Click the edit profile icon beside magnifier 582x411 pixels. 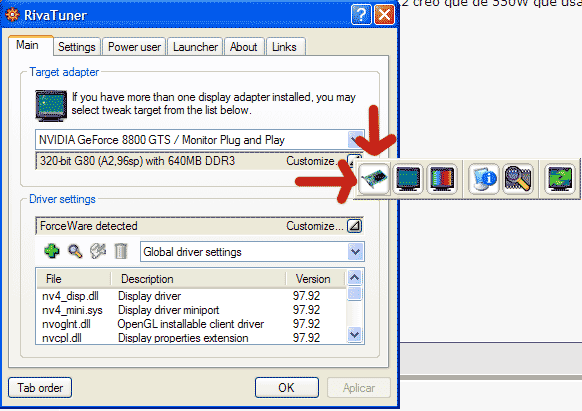(x=98, y=251)
